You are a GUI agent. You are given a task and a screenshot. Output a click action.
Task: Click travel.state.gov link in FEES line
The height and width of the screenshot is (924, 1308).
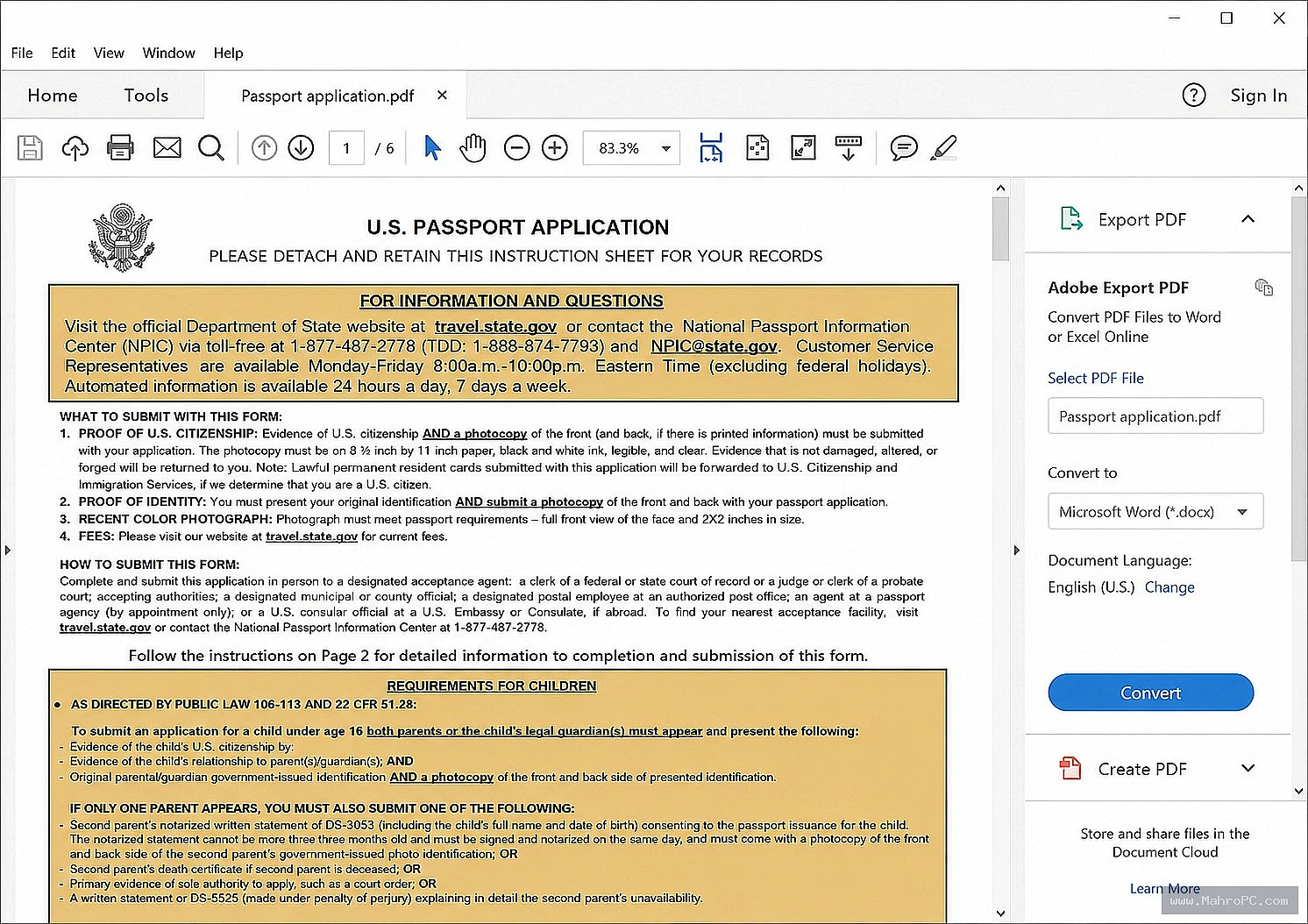311,537
